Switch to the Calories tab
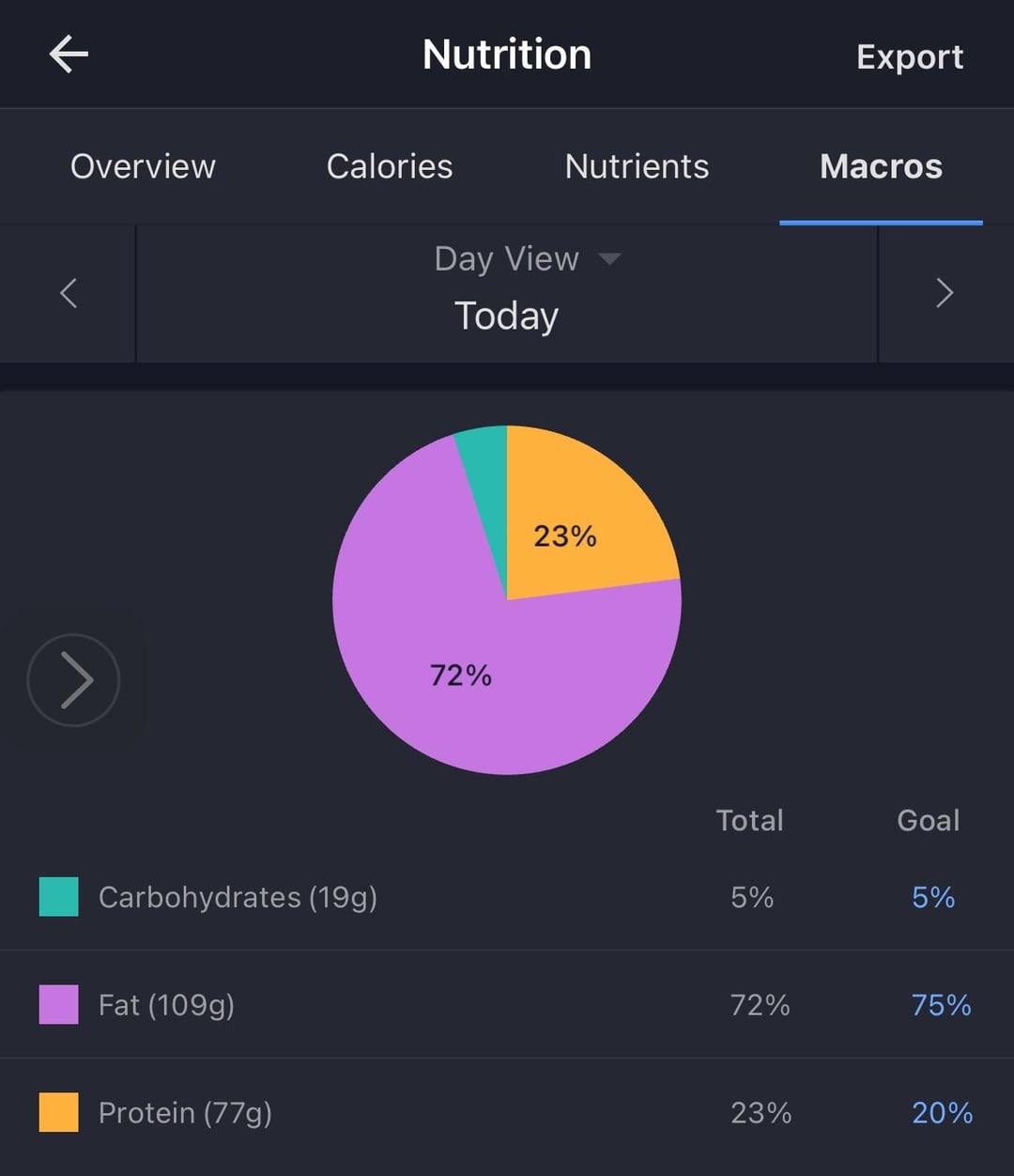The height and width of the screenshot is (1176, 1014). click(x=390, y=167)
